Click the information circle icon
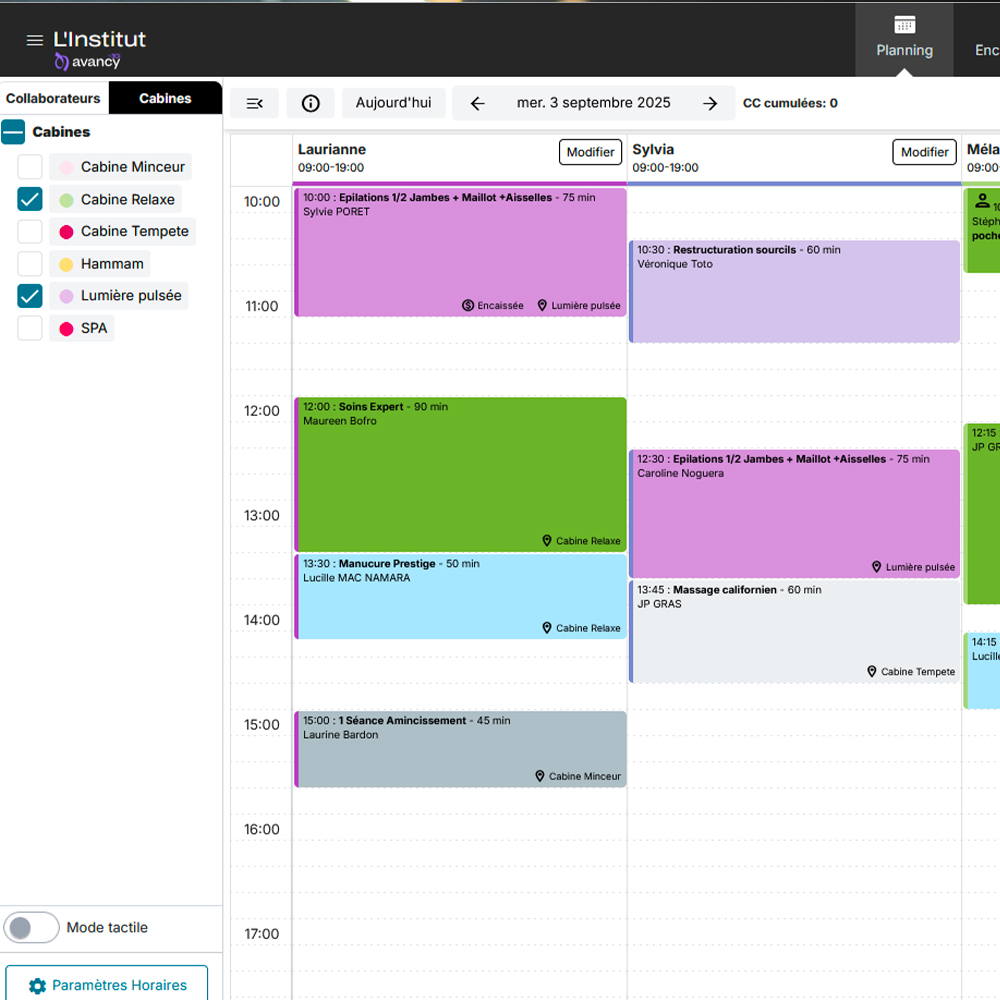This screenshot has height=1000, width=1000. point(310,103)
